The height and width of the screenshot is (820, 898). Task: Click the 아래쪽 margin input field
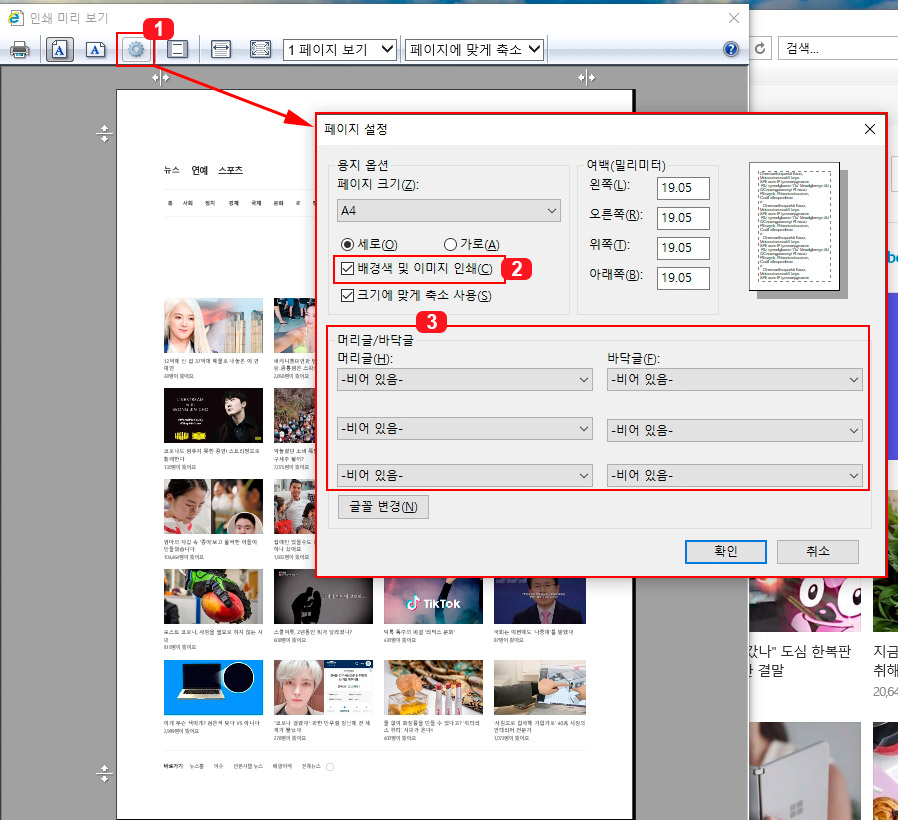pyautogui.click(x=683, y=278)
